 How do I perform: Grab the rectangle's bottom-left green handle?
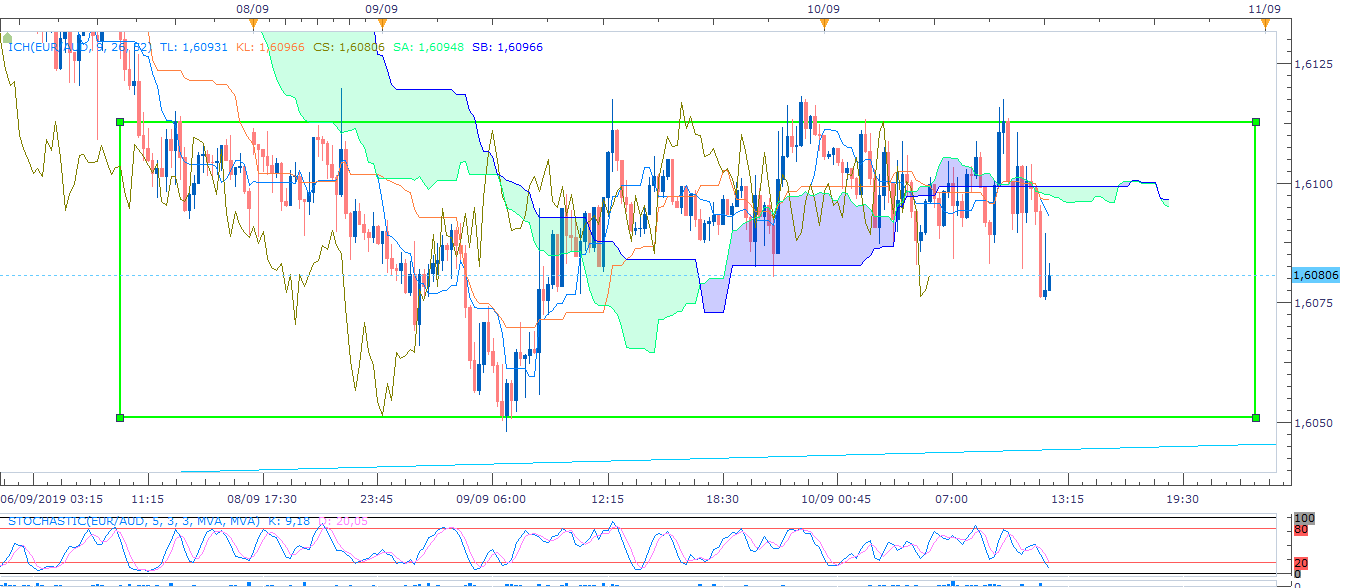(120, 417)
